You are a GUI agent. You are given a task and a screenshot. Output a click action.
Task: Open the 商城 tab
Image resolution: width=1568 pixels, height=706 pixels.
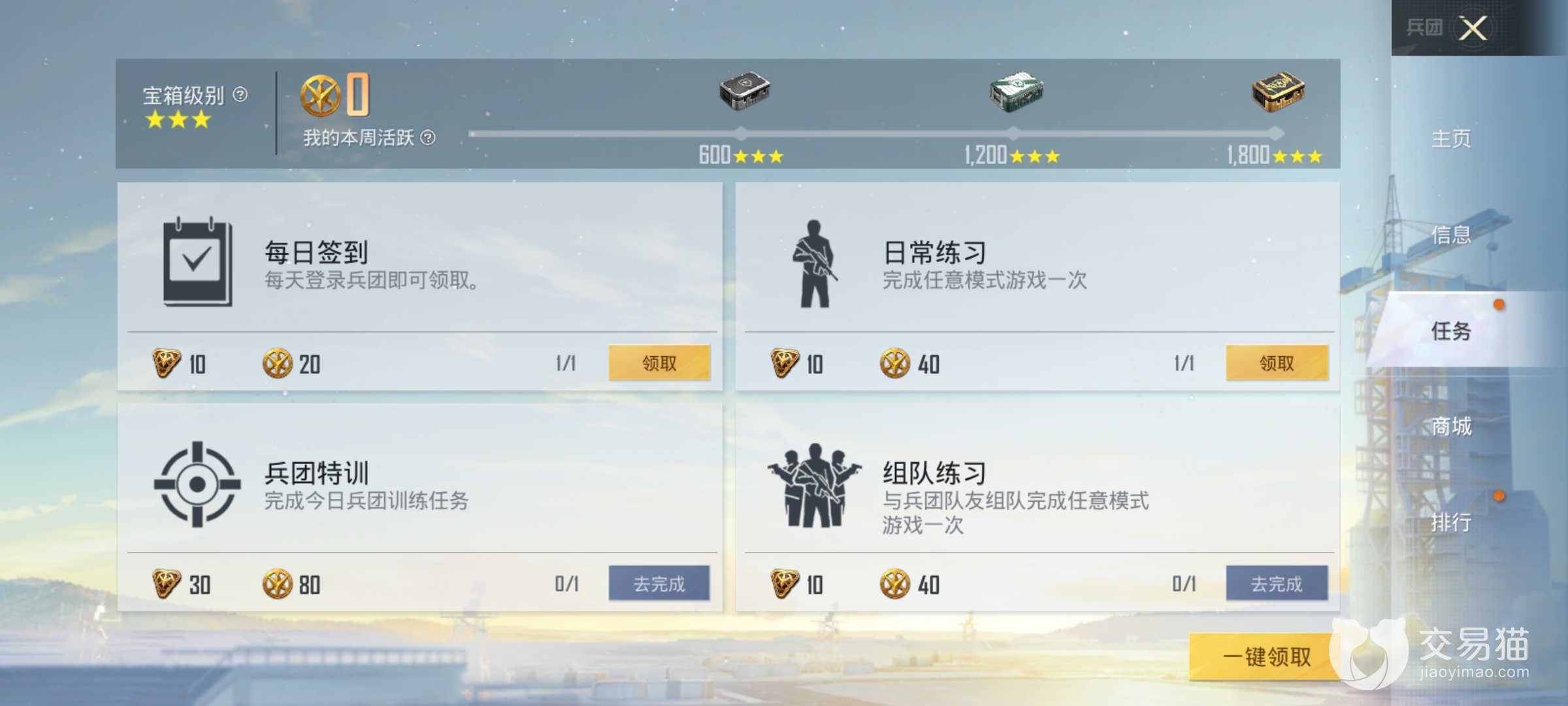point(1451,426)
